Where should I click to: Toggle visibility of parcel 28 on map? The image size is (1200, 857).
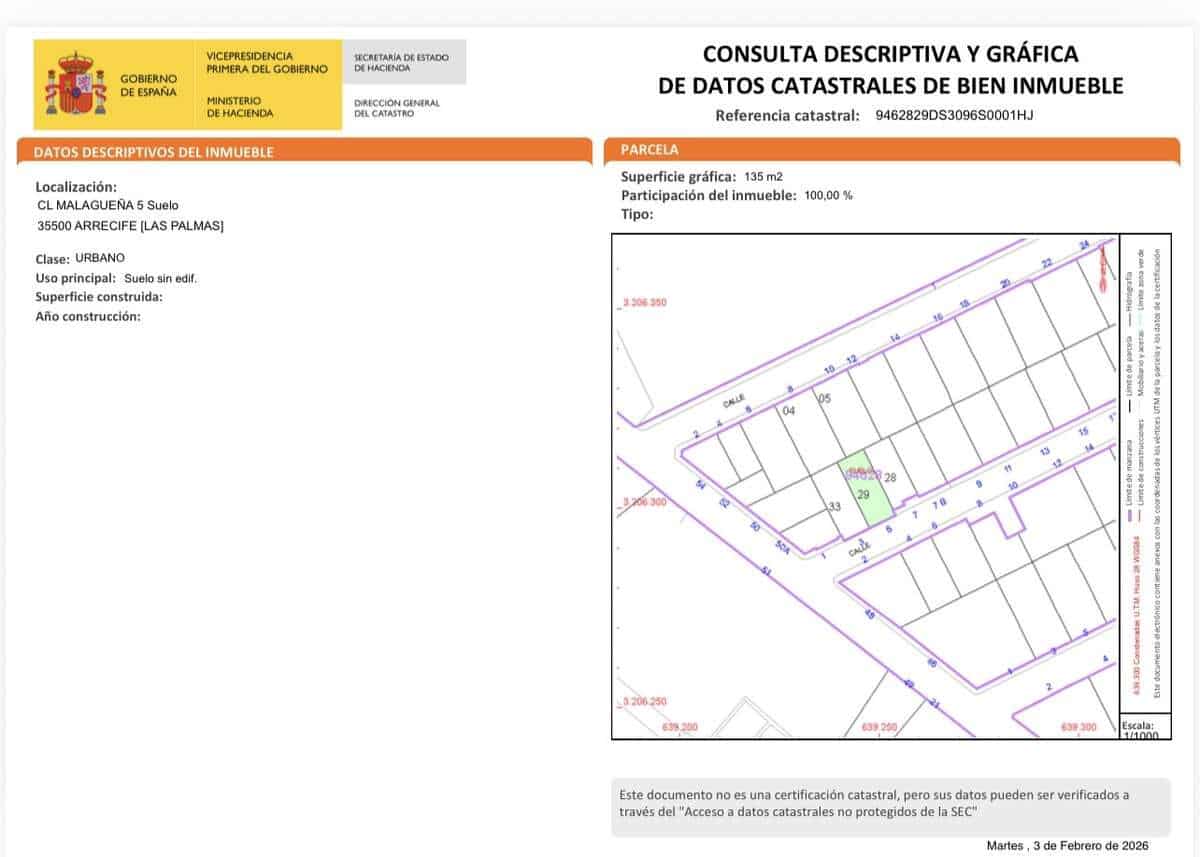point(888,477)
